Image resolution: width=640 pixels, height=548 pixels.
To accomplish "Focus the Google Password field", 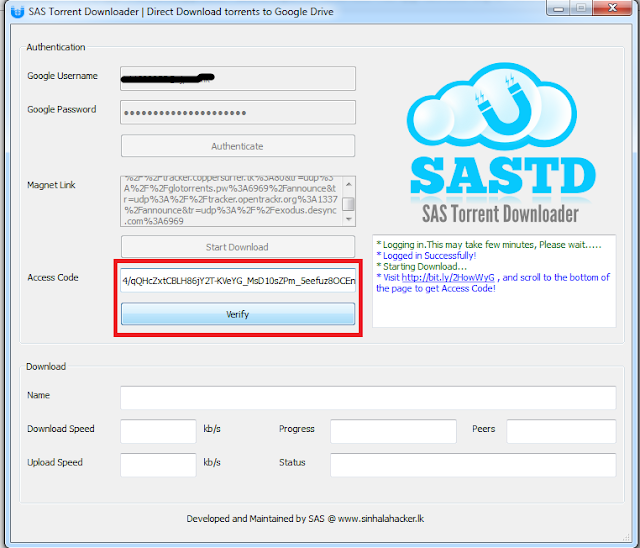I will pos(238,111).
